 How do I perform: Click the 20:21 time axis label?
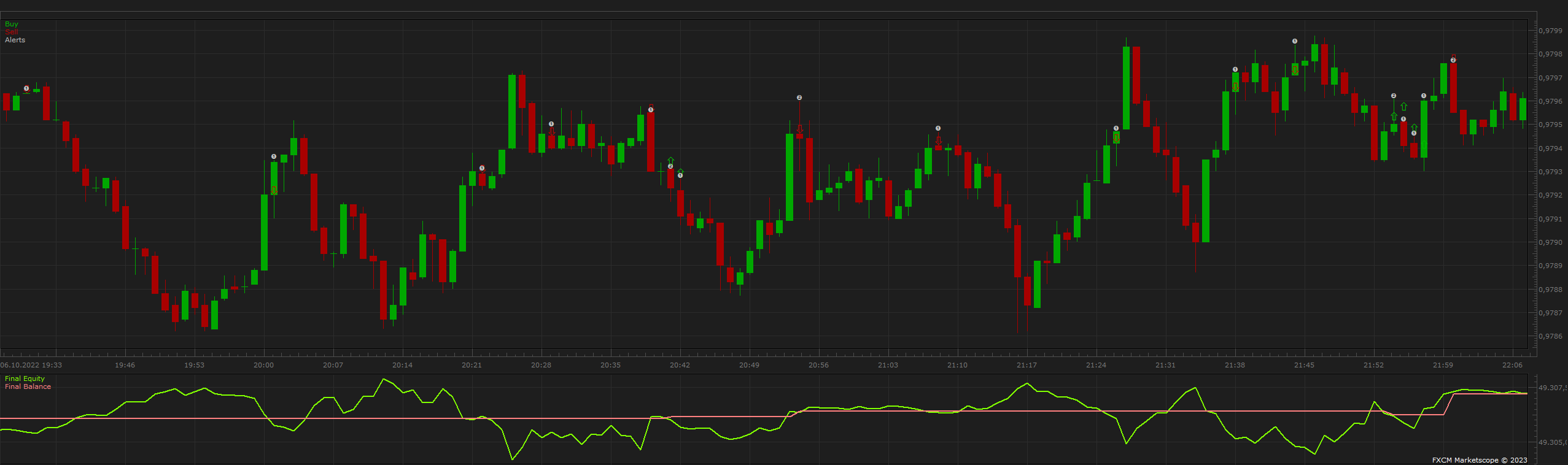coord(472,365)
